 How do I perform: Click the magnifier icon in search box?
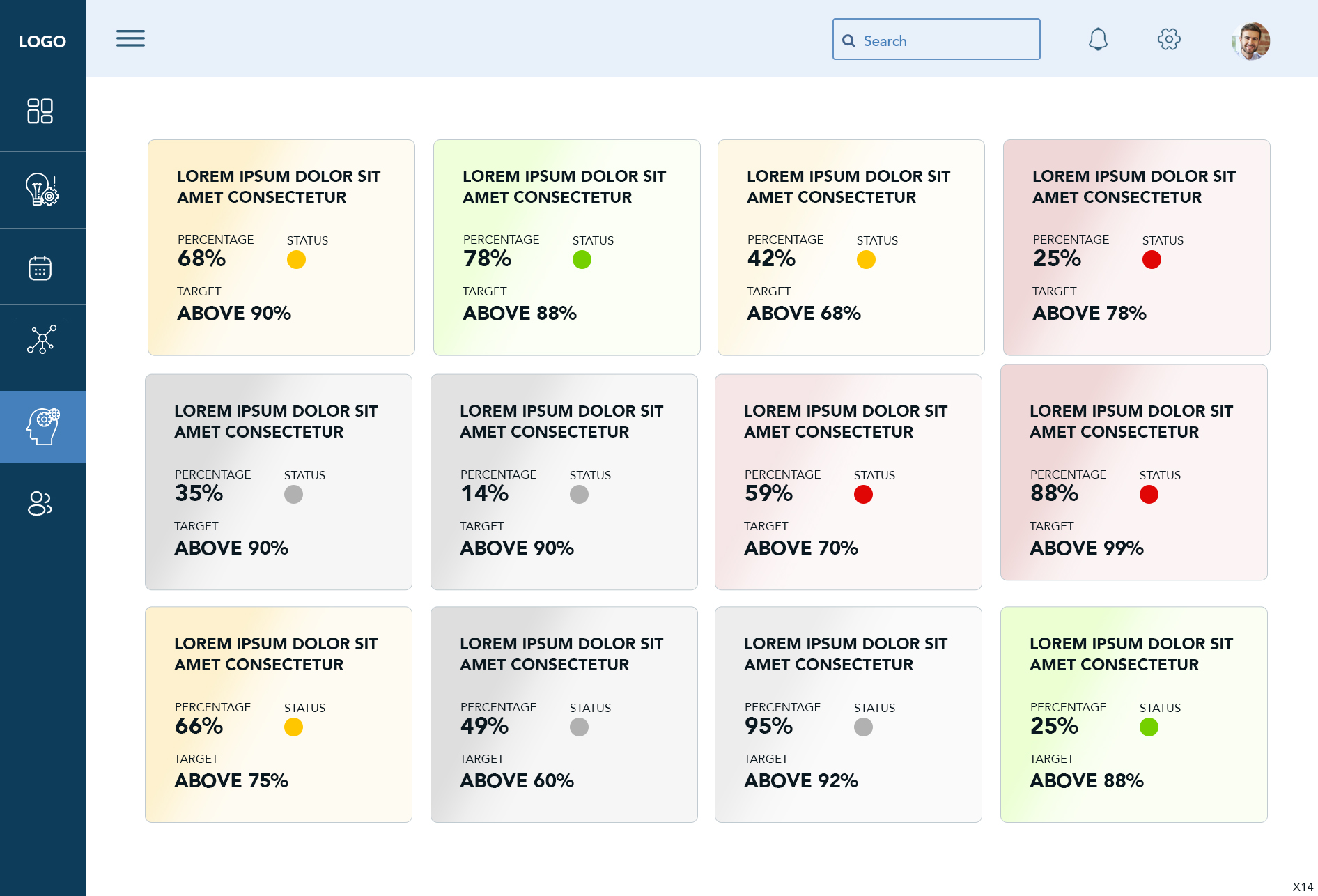tap(848, 41)
